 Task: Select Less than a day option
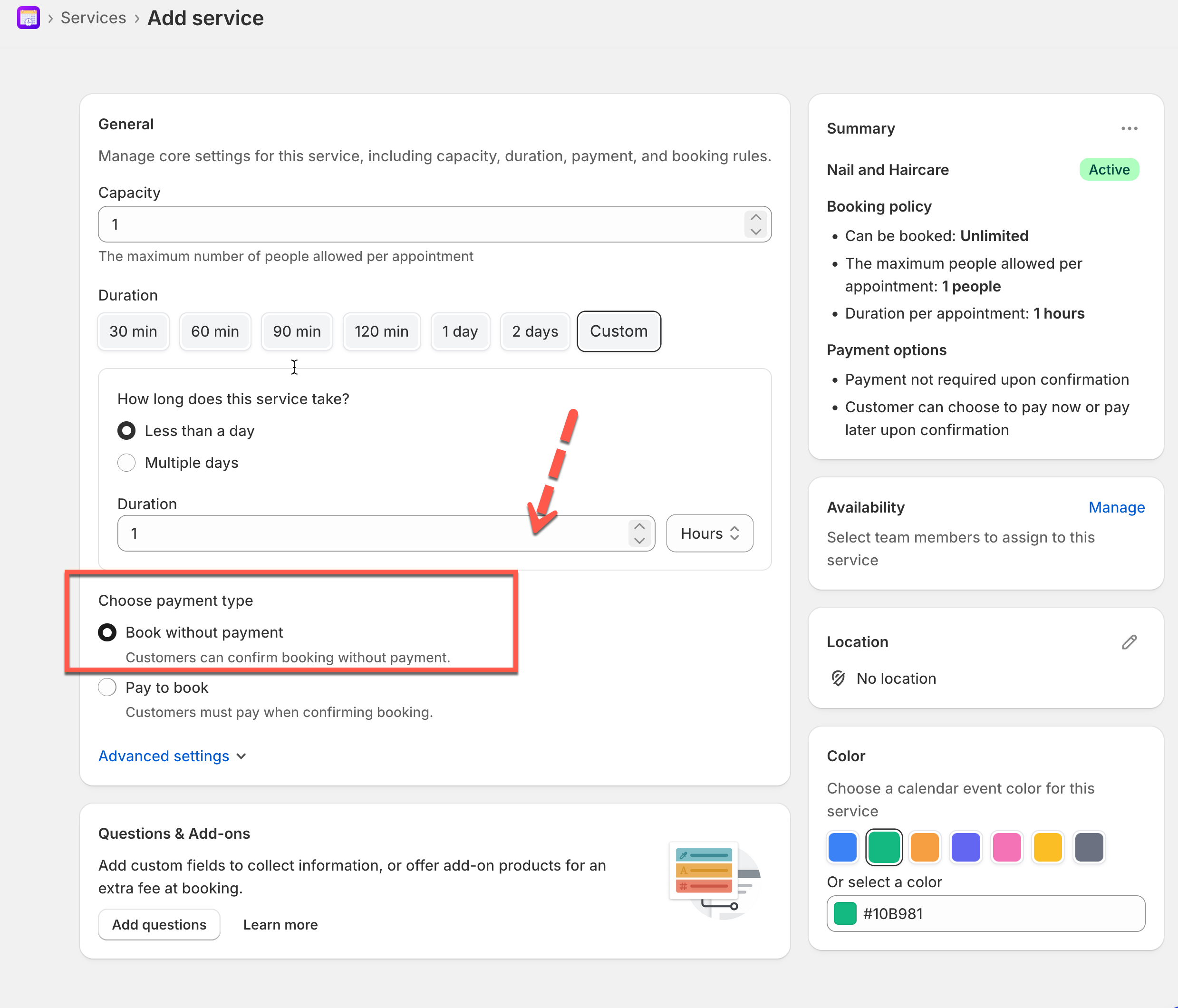click(x=126, y=431)
